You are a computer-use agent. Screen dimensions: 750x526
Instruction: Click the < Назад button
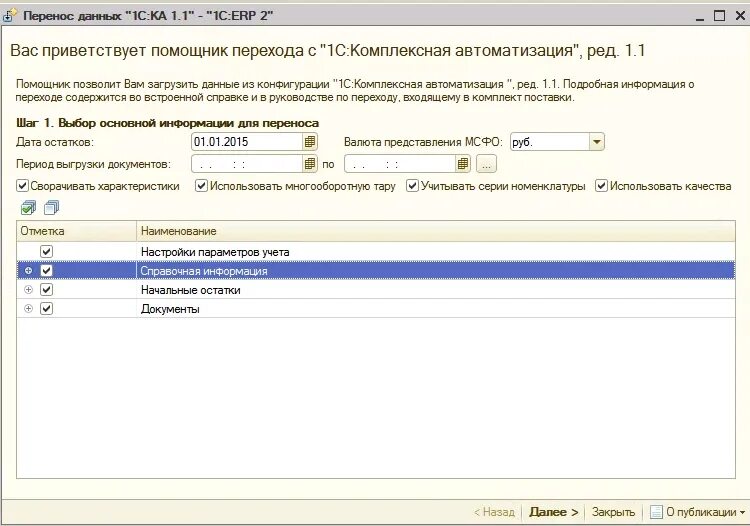click(494, 512)
